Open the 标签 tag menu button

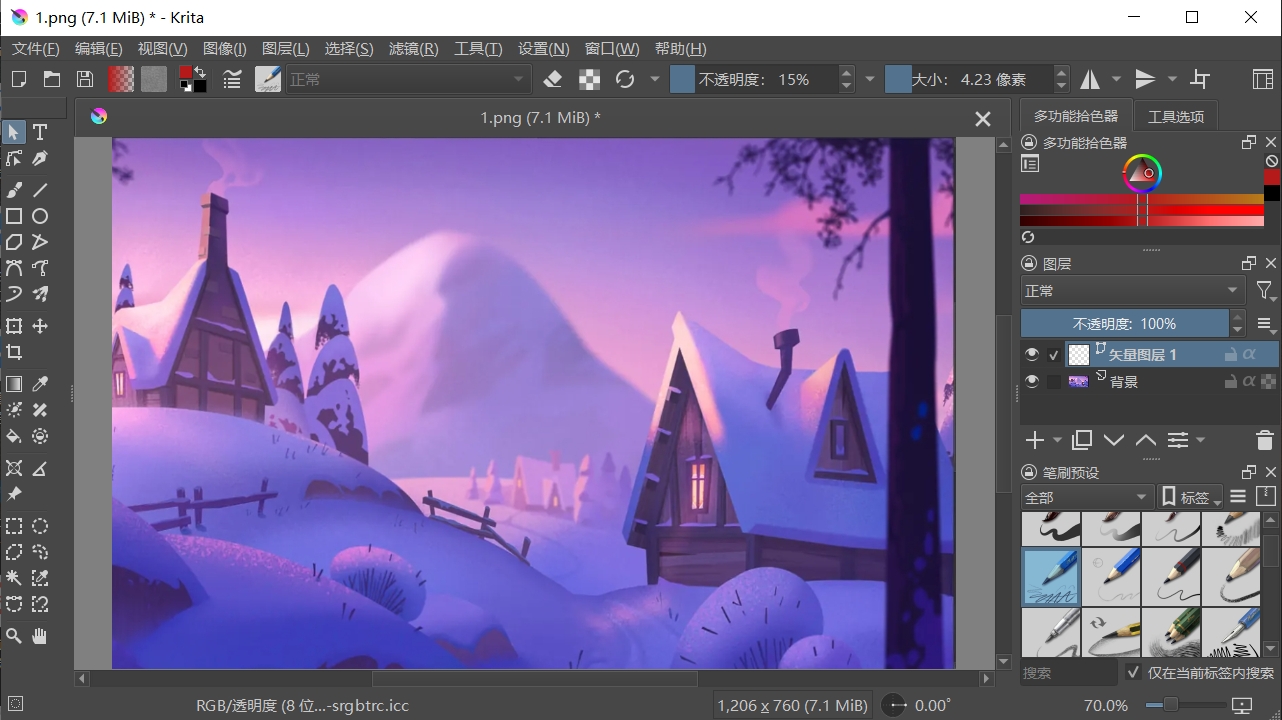coord(1190,497)
